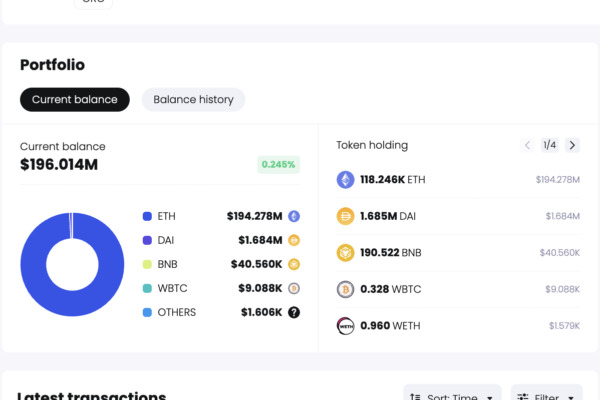
Task: Click the ETH icon in Token holding
Action: (346, 180)
